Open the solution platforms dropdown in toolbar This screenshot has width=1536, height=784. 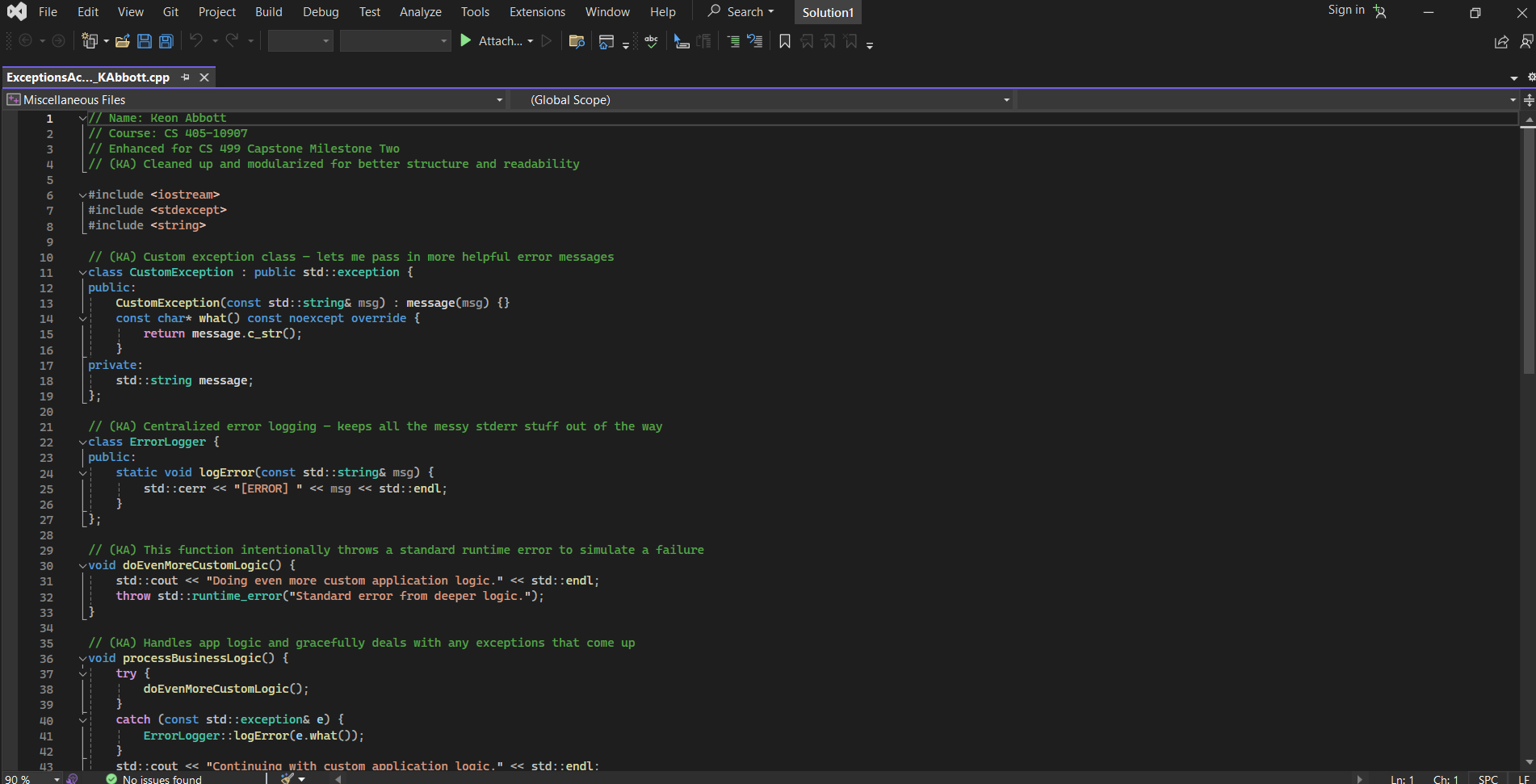395,41
